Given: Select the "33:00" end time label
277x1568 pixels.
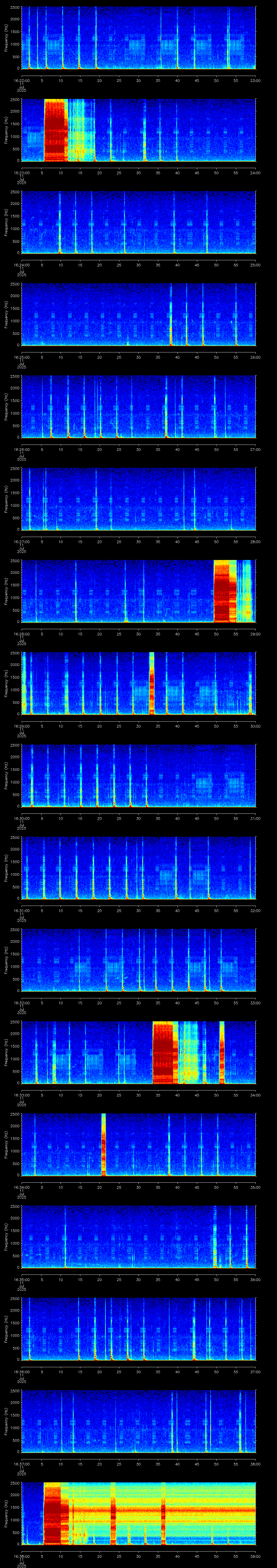Looking at the screenshot, I should pyautogui.click(x=255, y=1003).
